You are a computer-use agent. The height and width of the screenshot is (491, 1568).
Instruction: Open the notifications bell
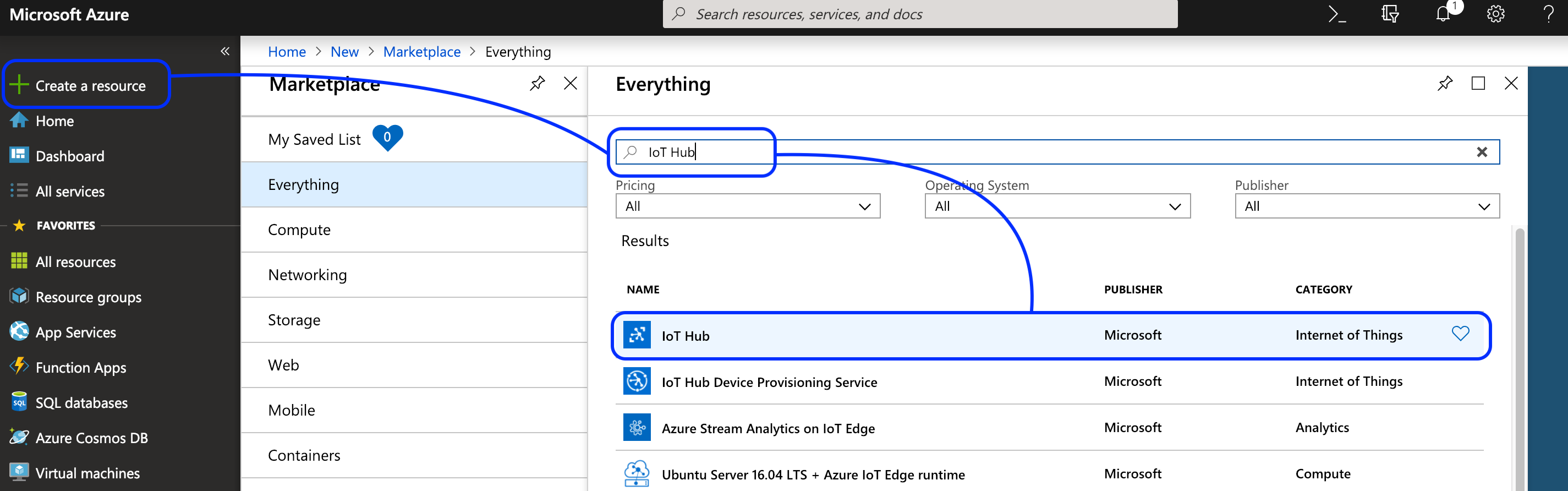point(1443,14)
